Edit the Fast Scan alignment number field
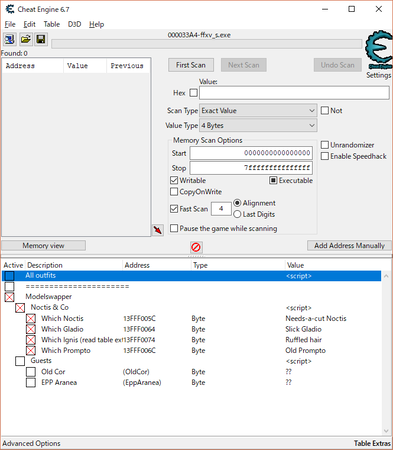The width and height of the screenshot is (393, 450). pos(221,209)
